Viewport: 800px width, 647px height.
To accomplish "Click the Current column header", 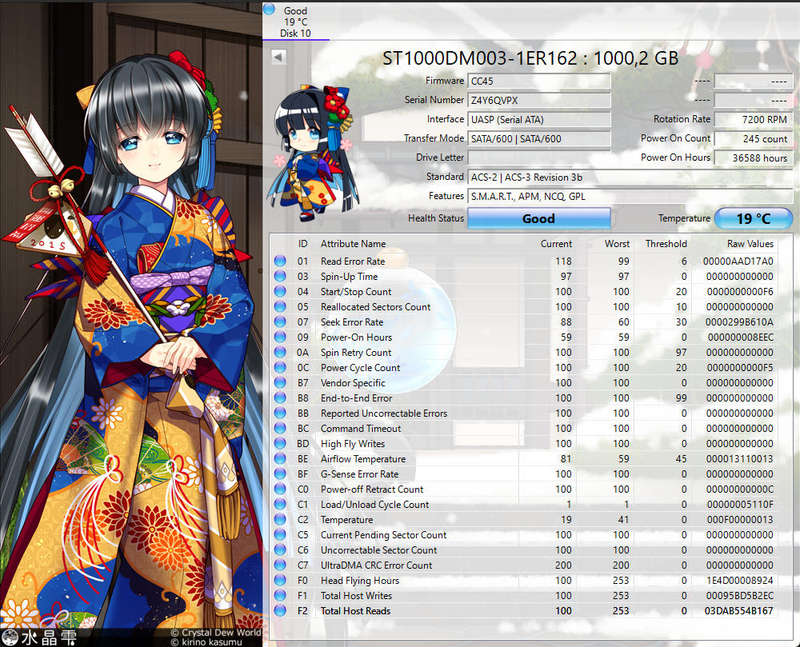I will [x=556, y=244].
